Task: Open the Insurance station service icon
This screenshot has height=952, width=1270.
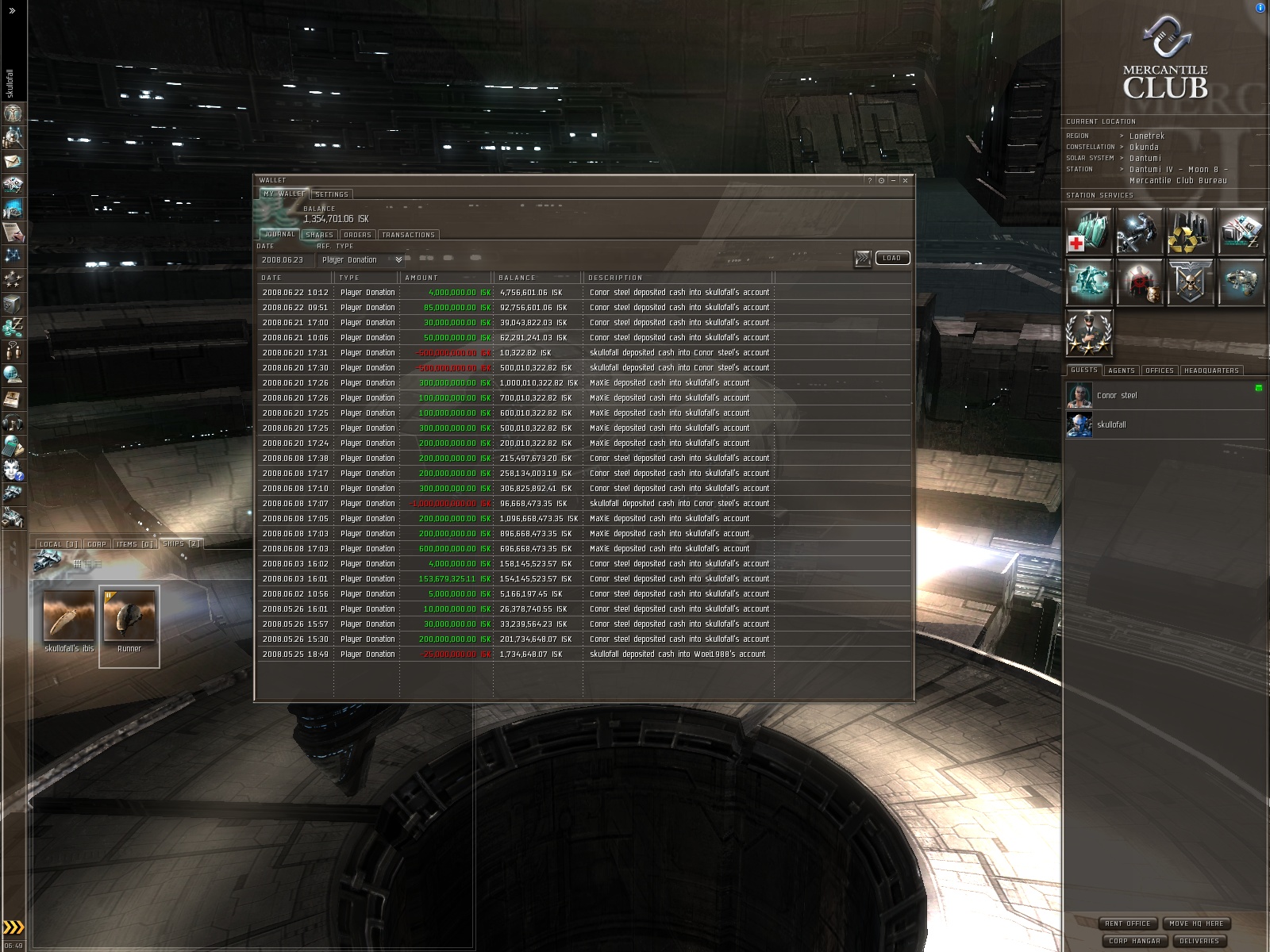Action: point(1241,282)
